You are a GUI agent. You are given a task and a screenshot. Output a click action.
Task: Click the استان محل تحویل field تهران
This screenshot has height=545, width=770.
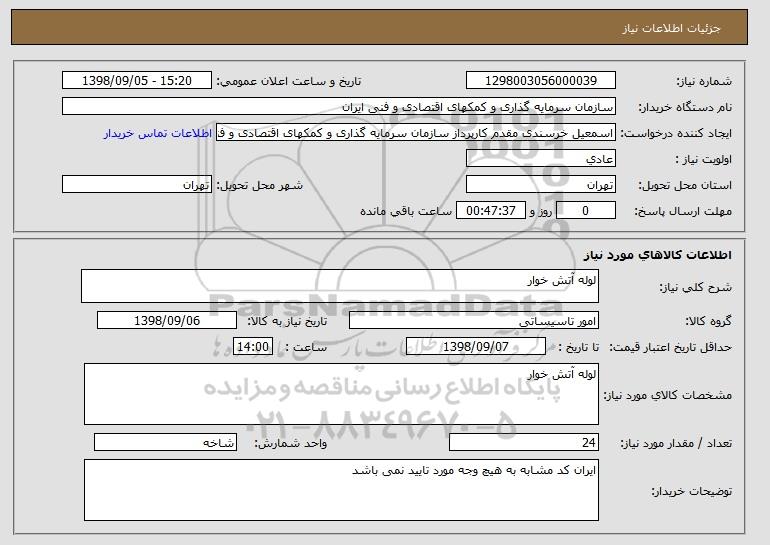tap(541, 185)
